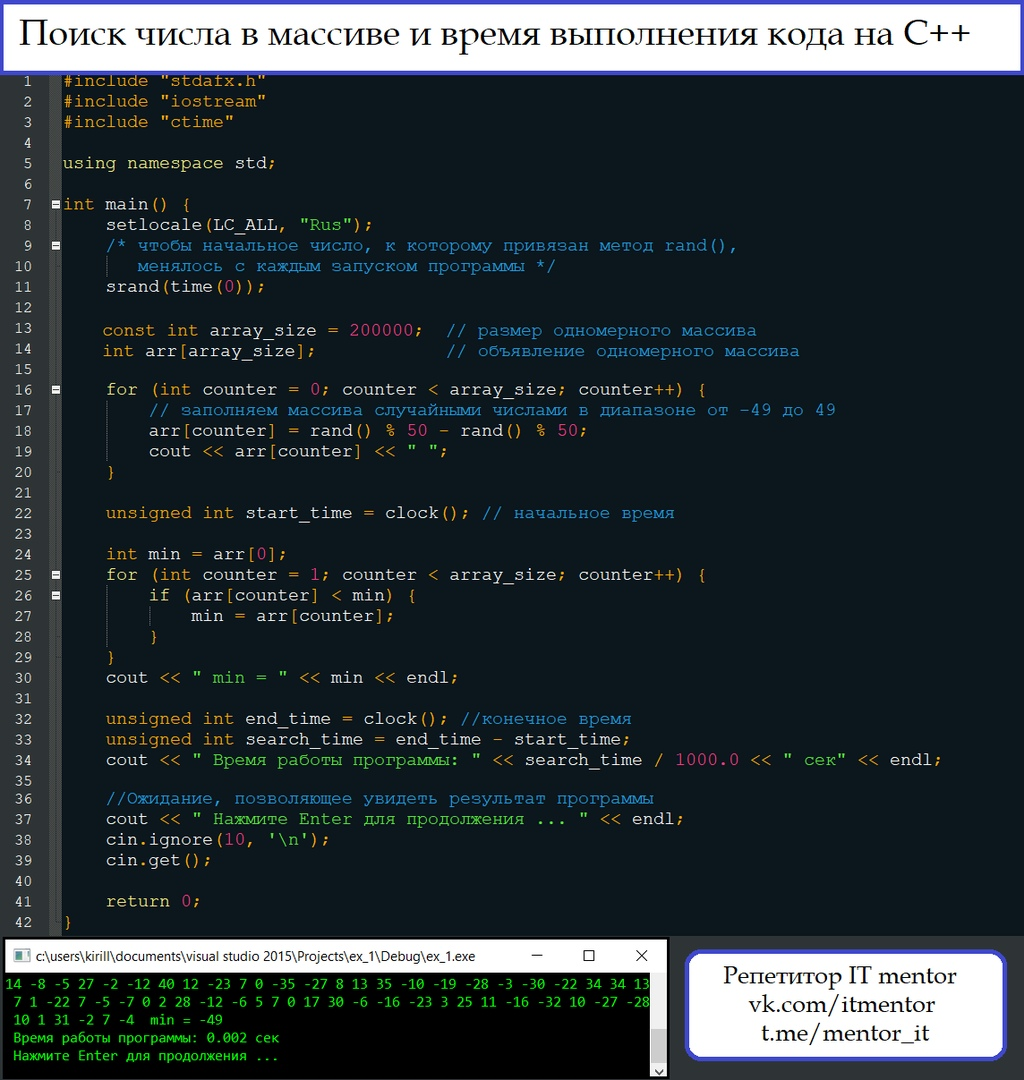1024x1080 pixels.
Task: Click the console window application icon
Action: tap(22, 956)
